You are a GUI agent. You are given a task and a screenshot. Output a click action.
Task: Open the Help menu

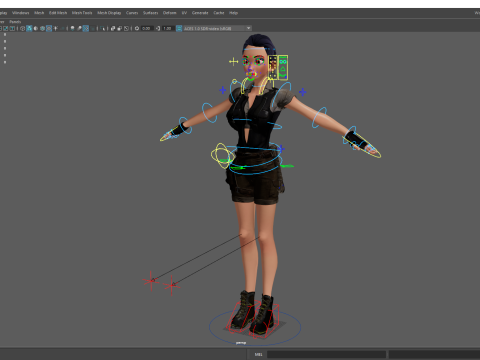tap(233, 13)
